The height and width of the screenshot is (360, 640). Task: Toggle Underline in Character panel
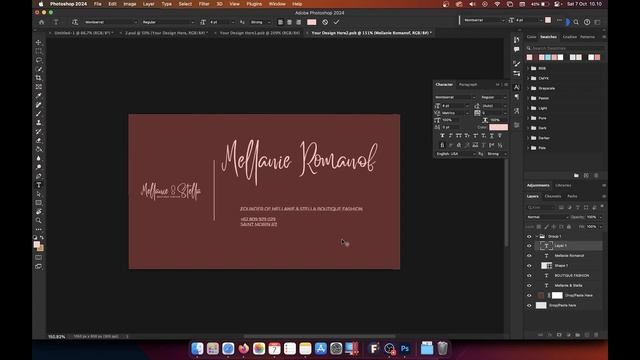491,136
